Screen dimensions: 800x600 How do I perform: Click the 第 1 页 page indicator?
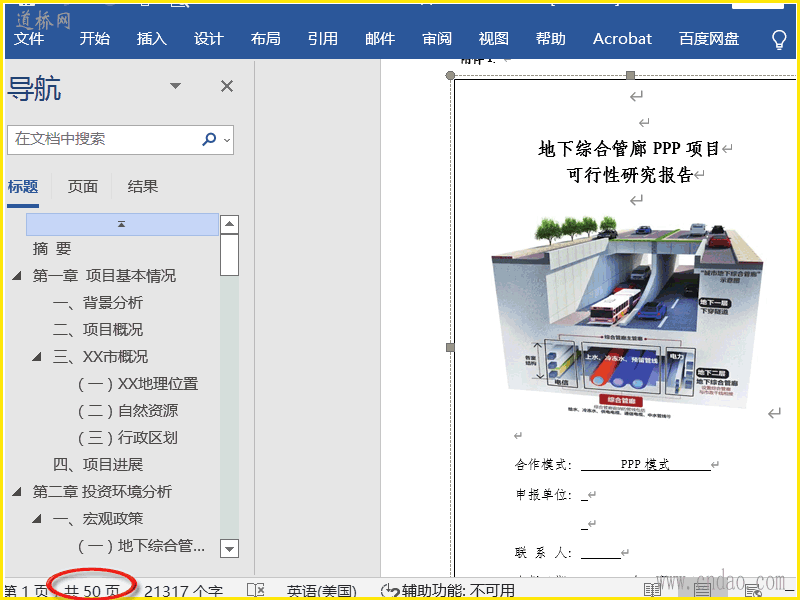click(26, 591)
